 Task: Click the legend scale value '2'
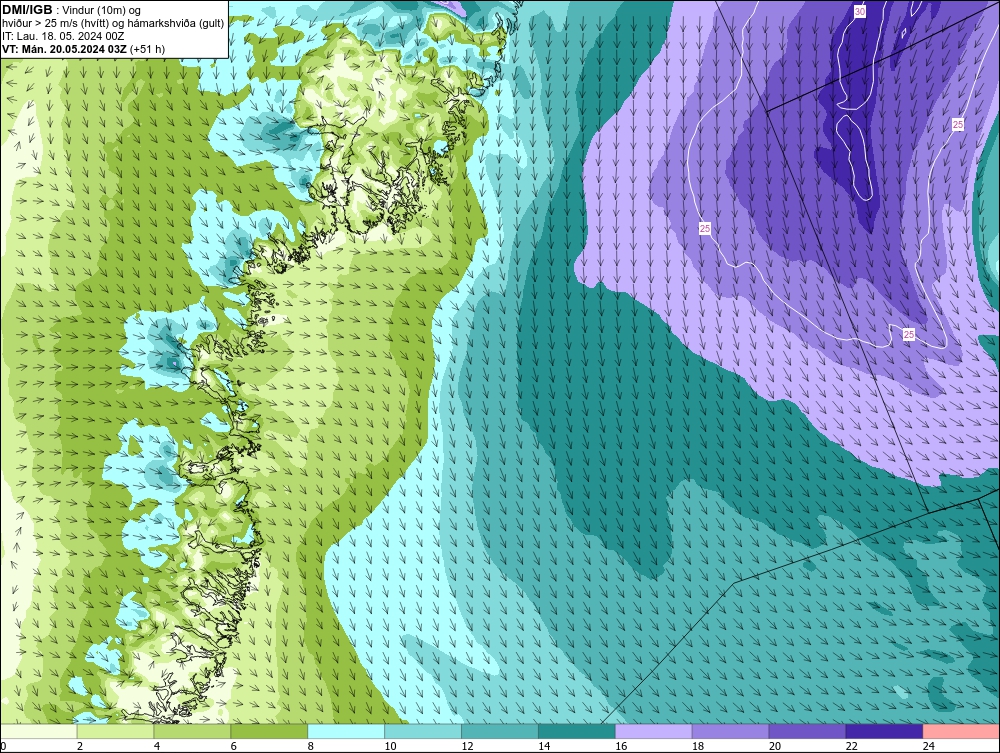point(80,746)
